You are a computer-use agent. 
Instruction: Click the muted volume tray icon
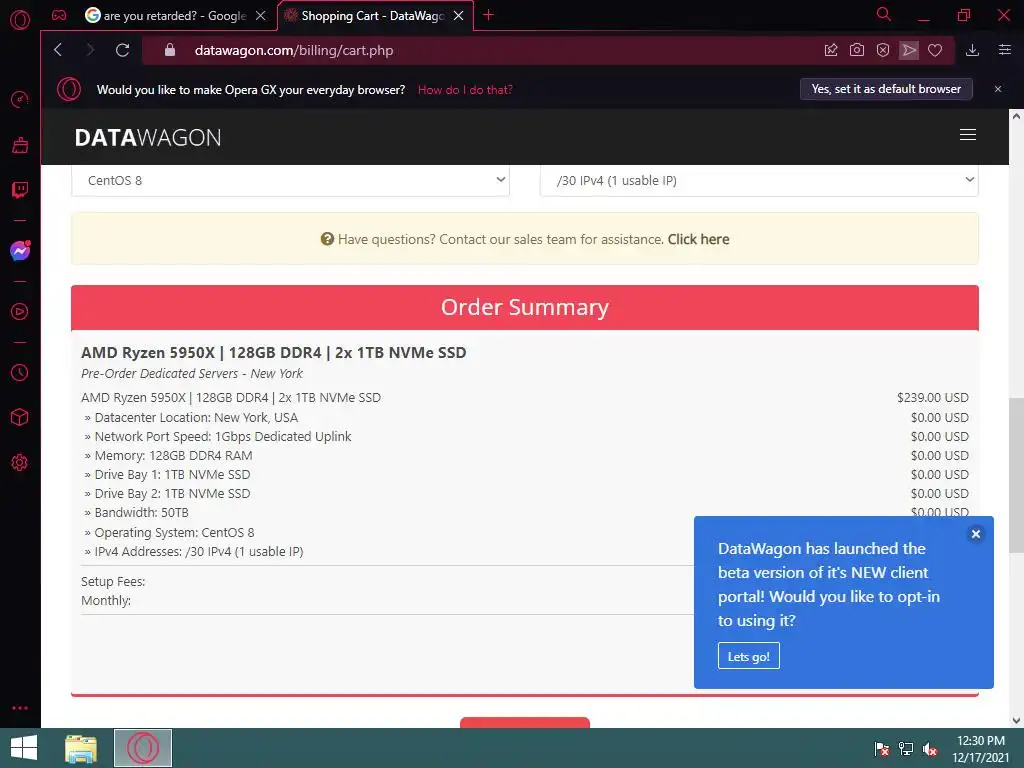930,748
